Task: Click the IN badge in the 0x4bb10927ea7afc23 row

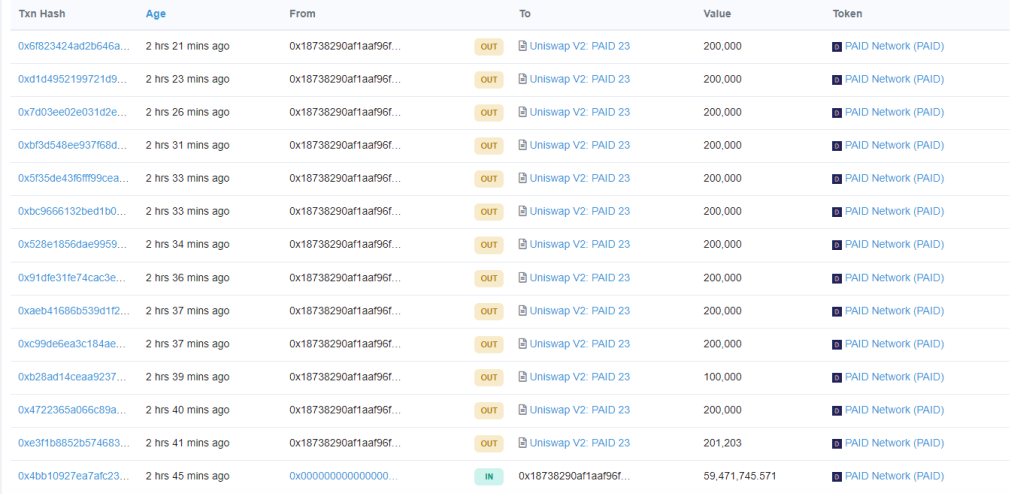Action: click(x=489, y=477)
